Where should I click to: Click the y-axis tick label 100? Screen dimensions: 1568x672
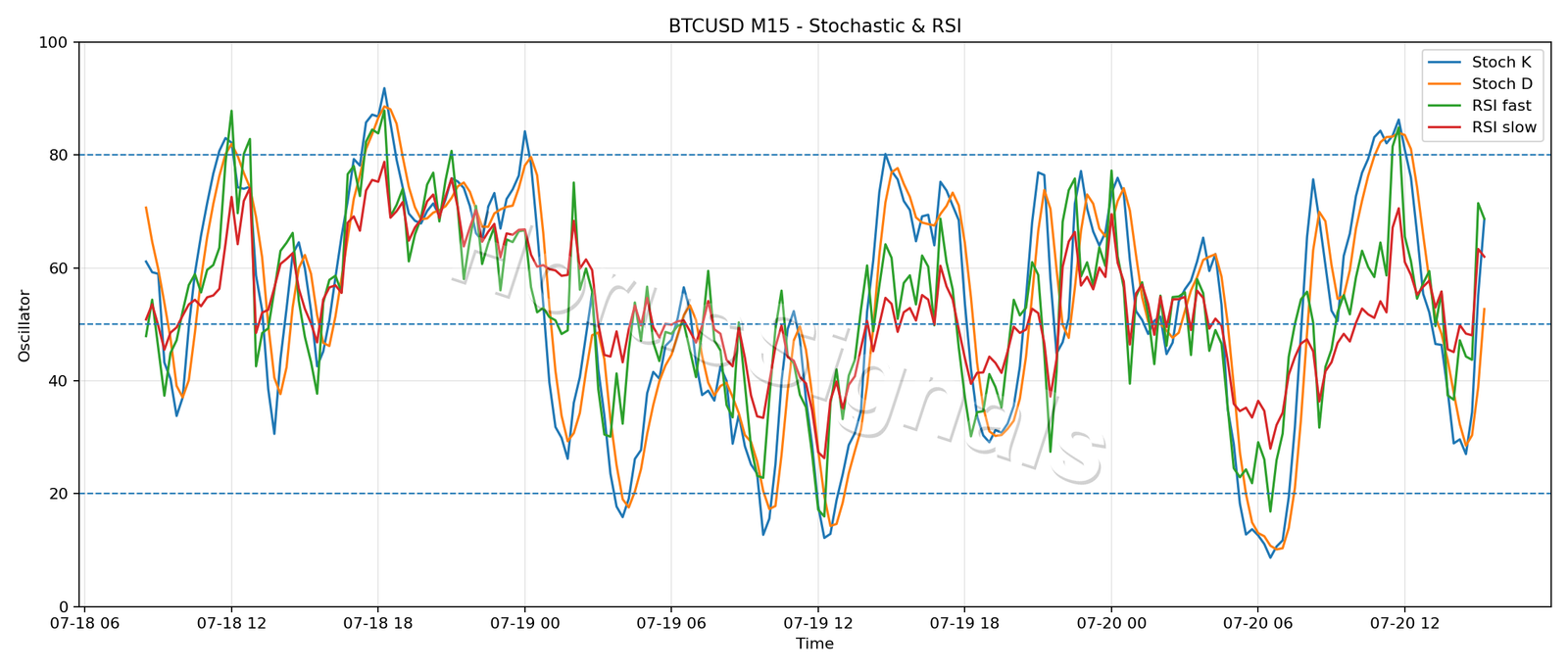tap(54, 42)
